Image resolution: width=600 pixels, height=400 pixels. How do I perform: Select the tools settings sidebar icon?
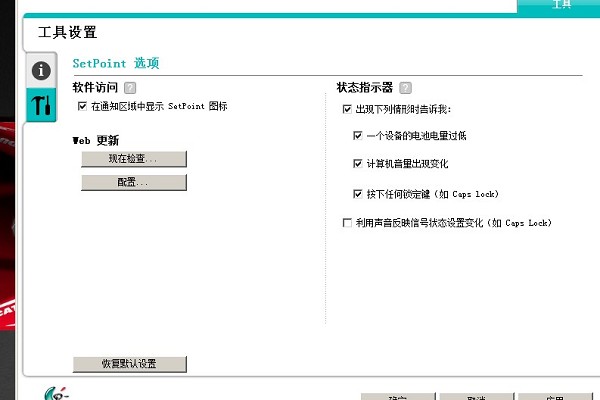tap(41, 105)
